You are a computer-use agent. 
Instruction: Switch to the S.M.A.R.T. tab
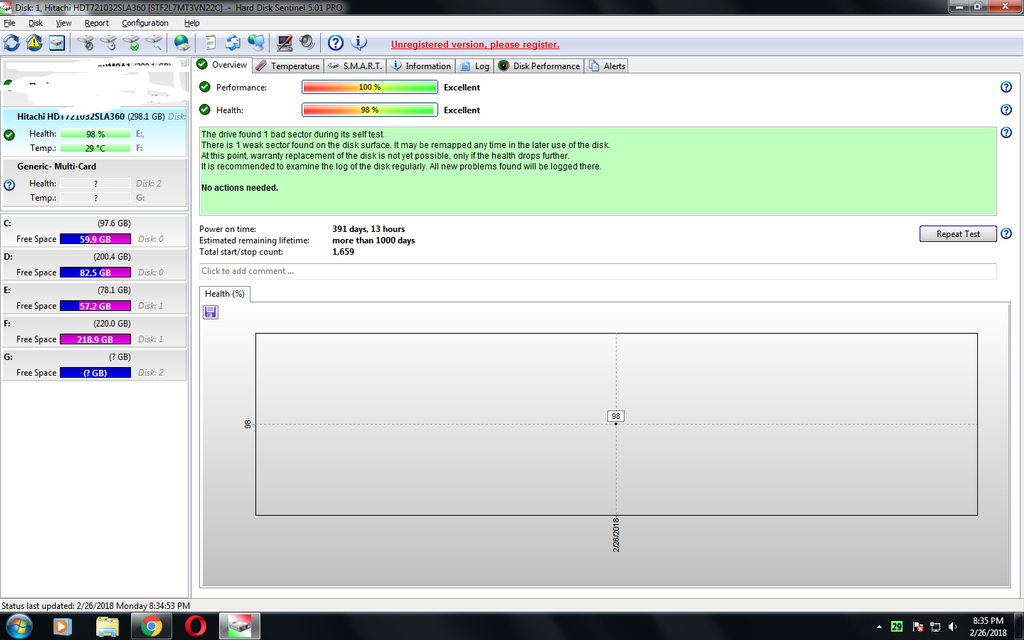point(356,66)
